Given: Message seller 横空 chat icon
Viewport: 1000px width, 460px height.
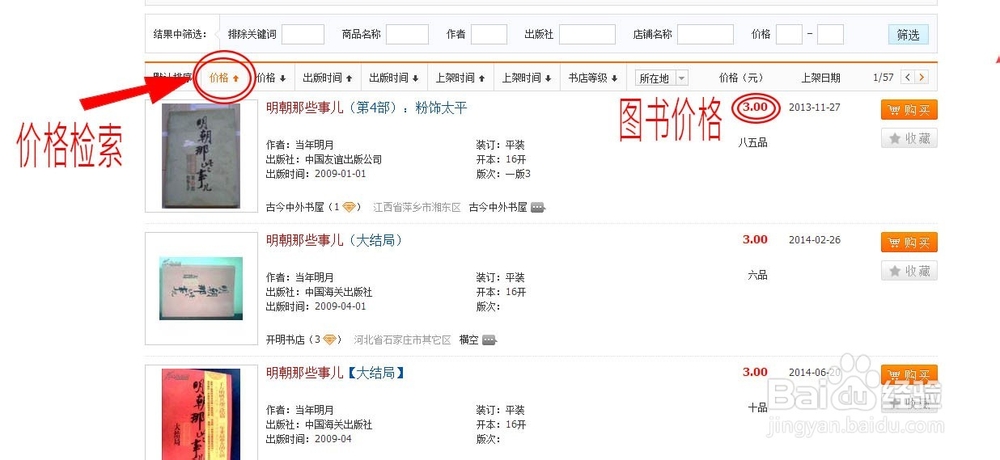Looking at the screenshot, I should [x=489, y=340].
